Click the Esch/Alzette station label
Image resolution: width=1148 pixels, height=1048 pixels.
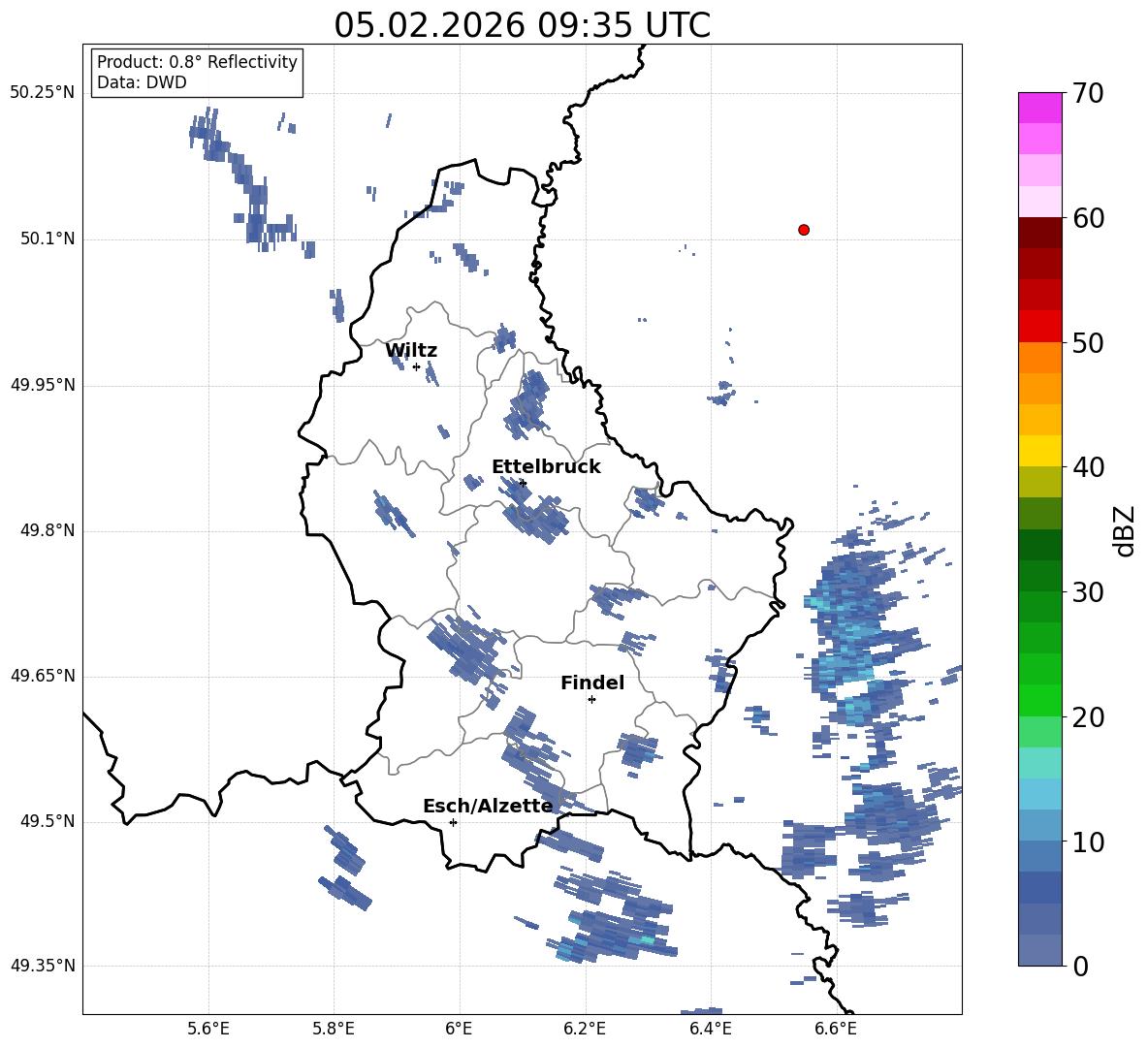pyautogui.click(x=488, y=806)
